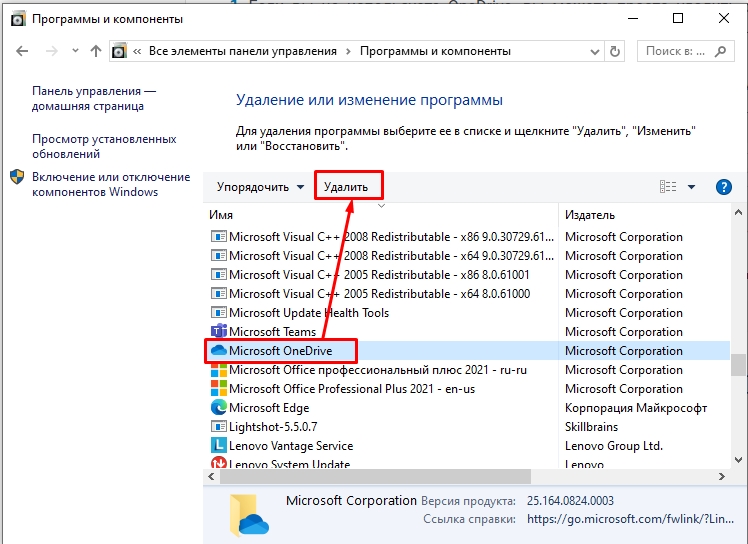Click the search field Поиск в

point(682,51)
